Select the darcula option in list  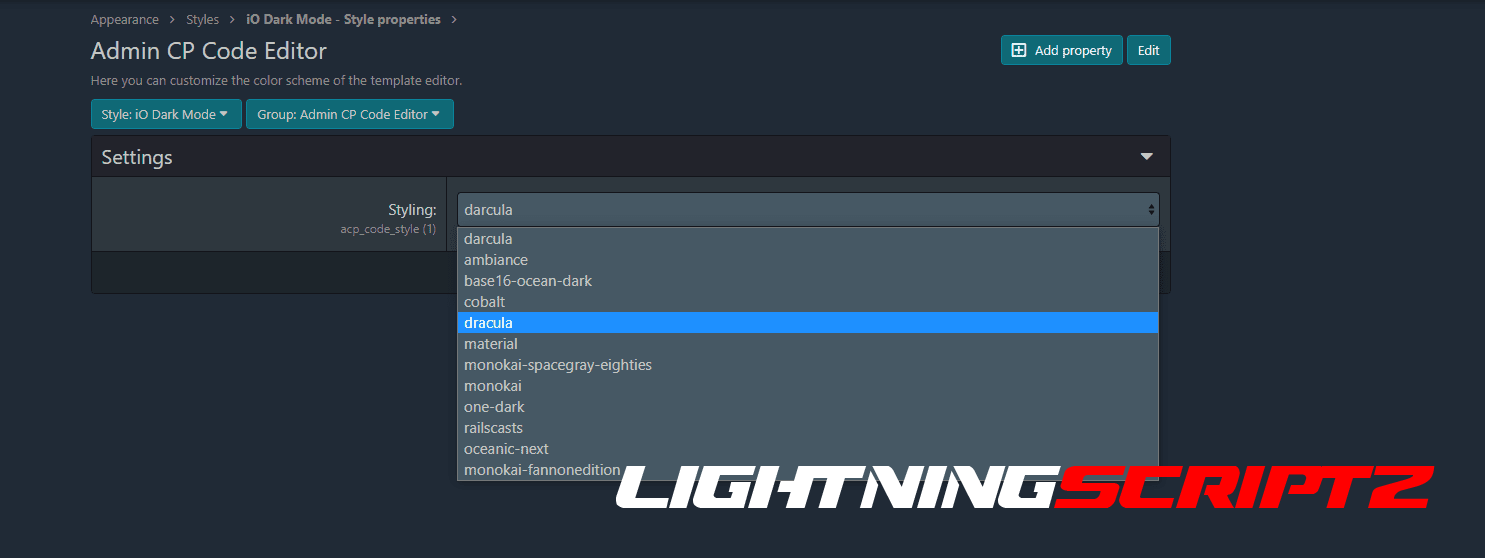[488, 239]
